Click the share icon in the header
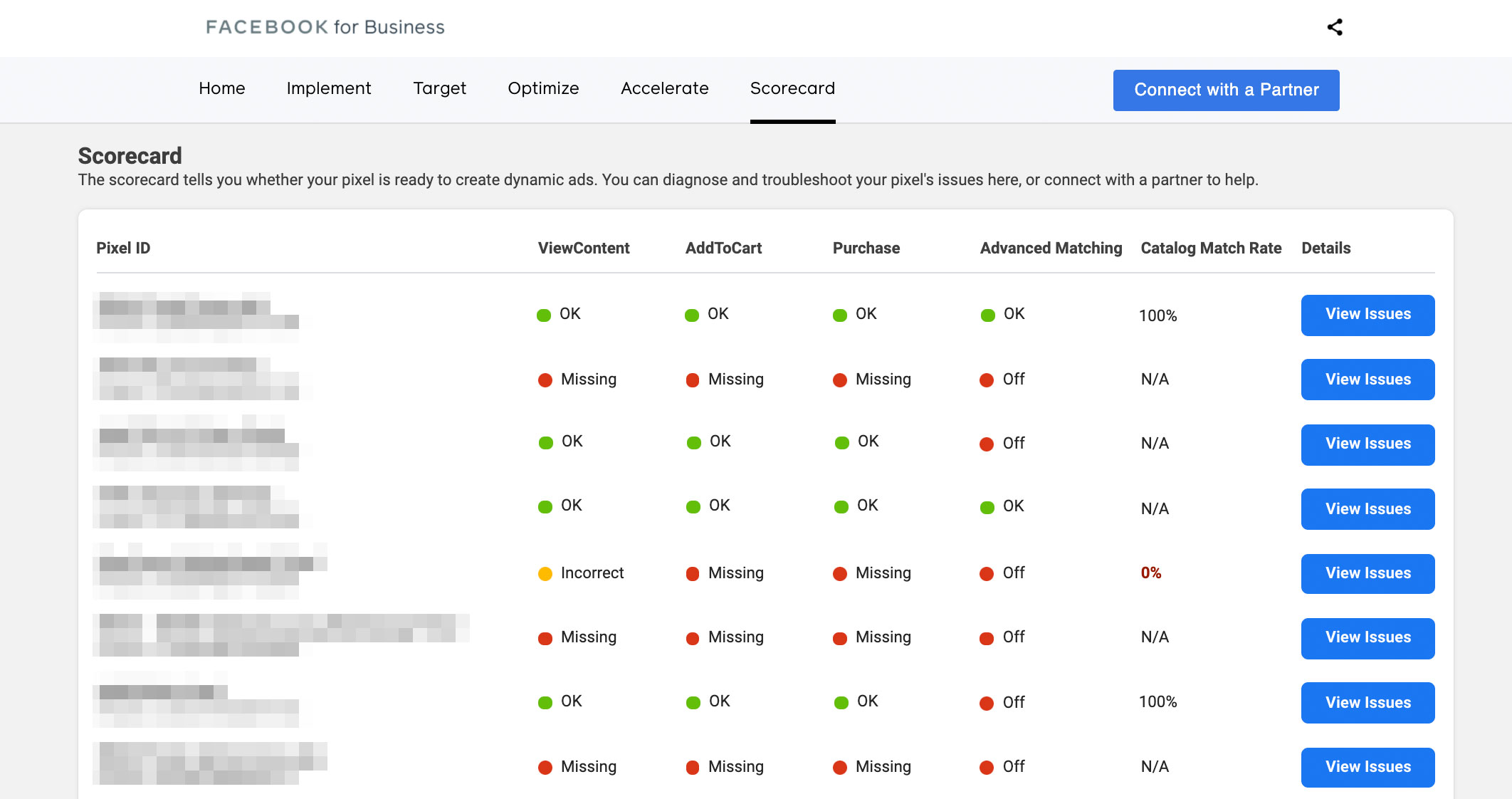1512x799 pixels. [x=1335, y=27]
